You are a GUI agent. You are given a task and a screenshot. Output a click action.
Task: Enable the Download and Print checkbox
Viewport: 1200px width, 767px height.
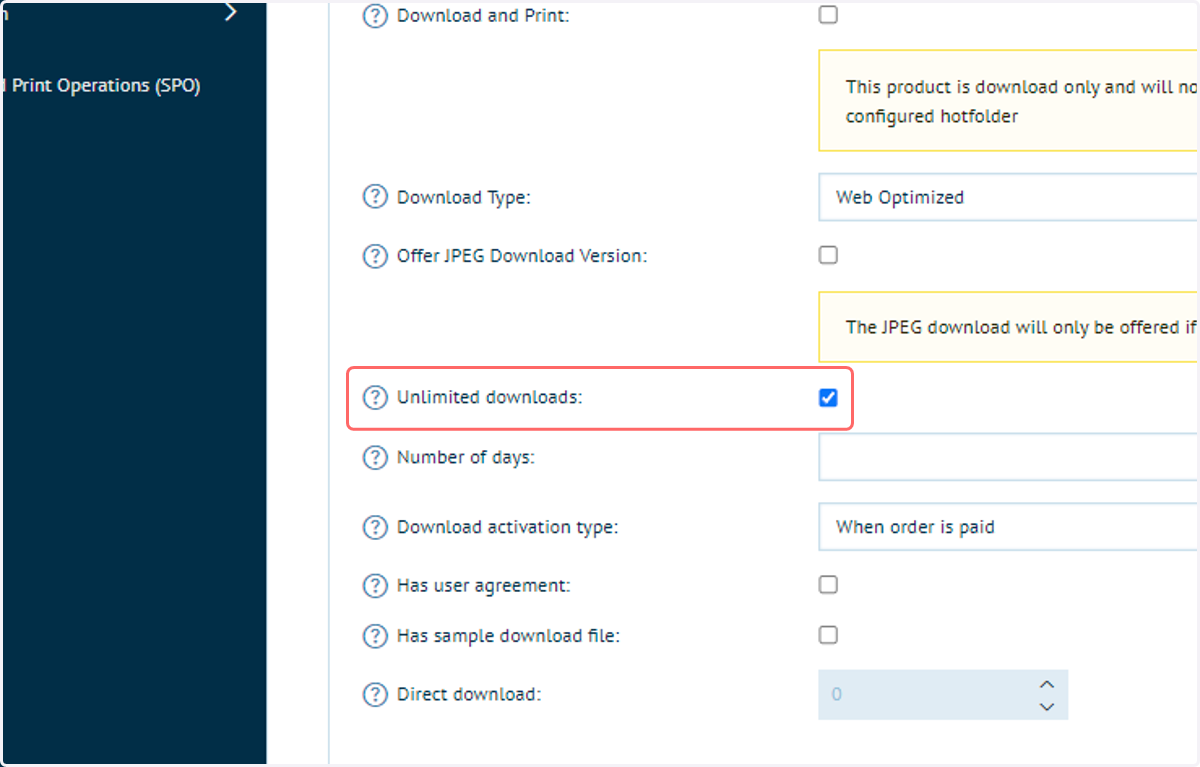828,15
